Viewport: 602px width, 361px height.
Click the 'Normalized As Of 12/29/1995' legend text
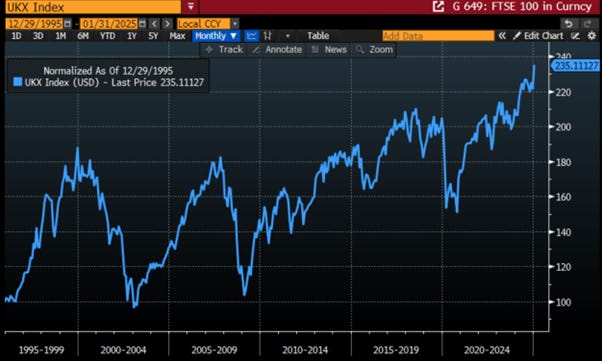click(108, 71)
